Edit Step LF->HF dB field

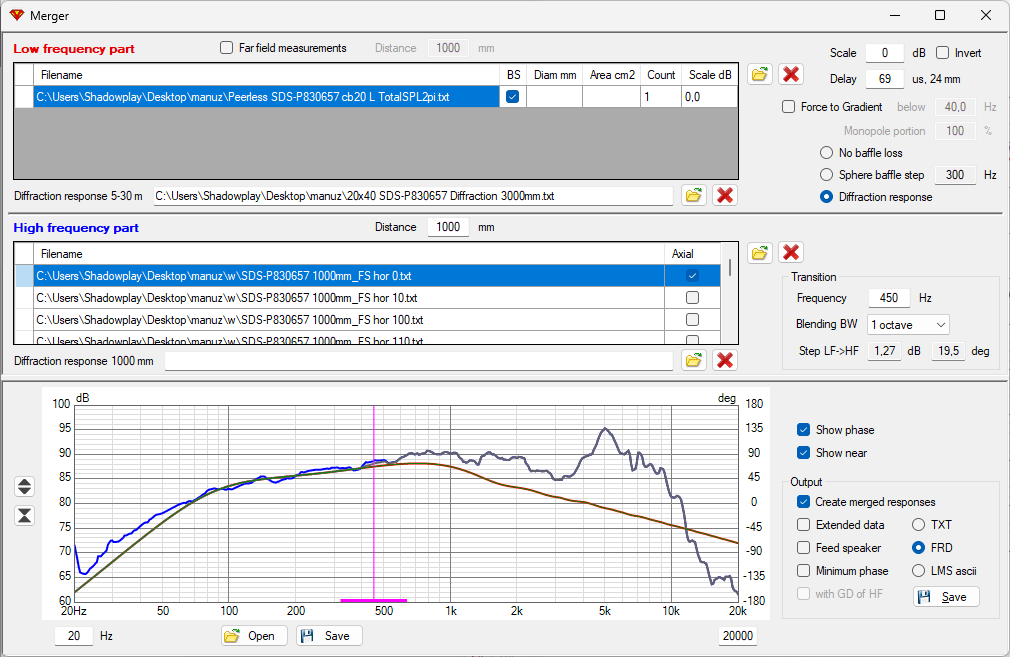(x=884, y=351)
